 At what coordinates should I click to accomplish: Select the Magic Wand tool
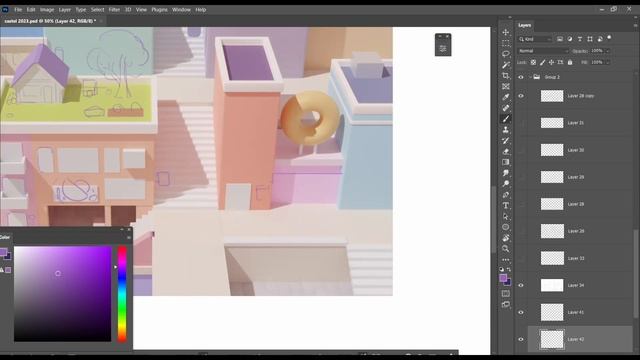click(x=506, y=65)
